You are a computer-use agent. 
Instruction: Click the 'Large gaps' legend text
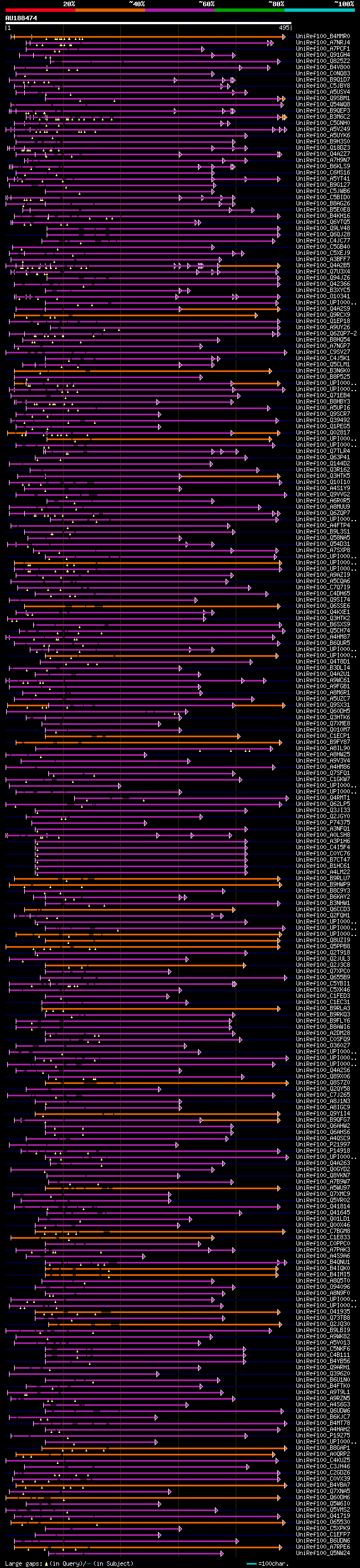pos(24,1563)
